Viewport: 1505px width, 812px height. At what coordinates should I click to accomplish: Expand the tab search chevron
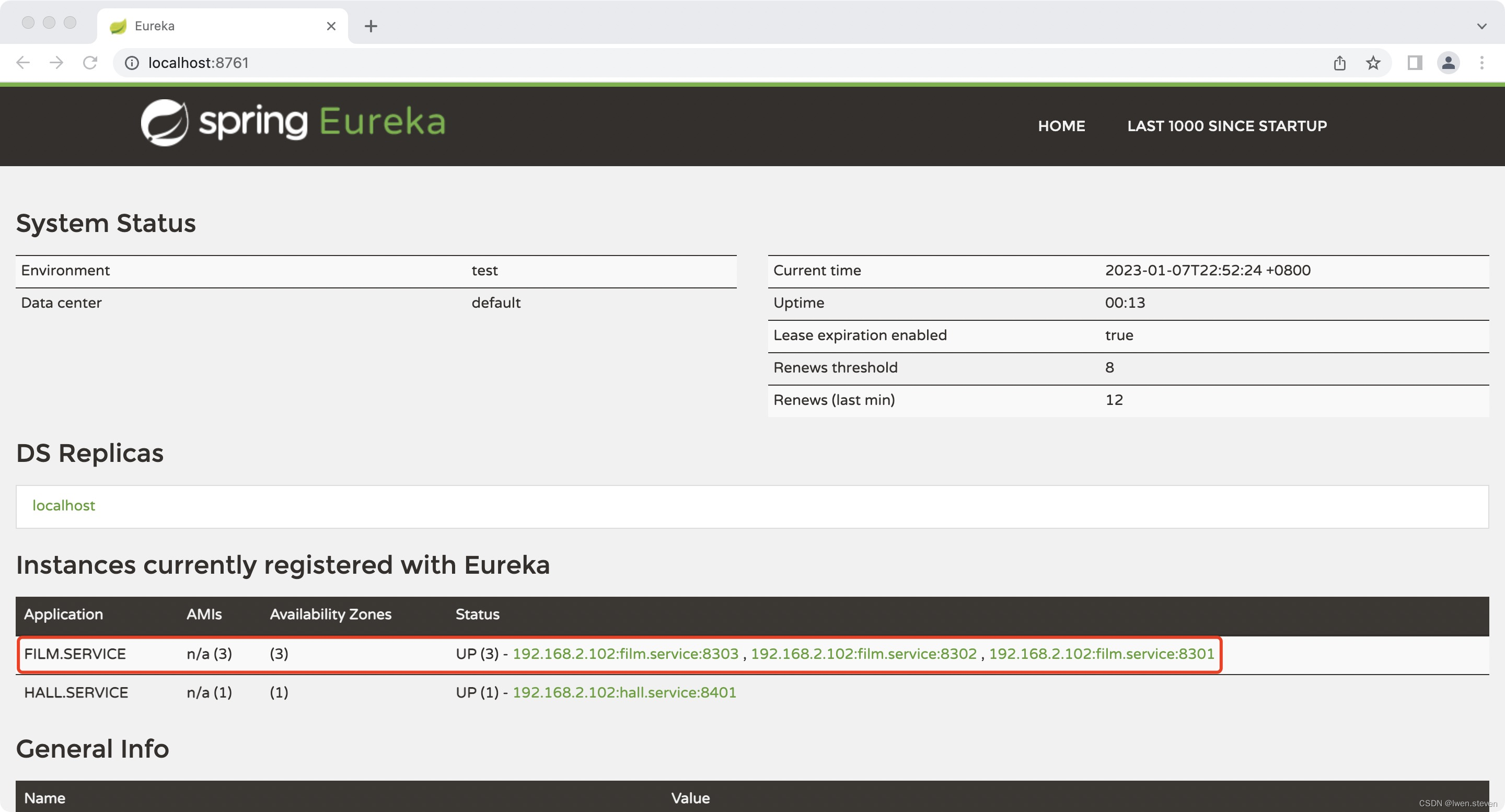1481,26
